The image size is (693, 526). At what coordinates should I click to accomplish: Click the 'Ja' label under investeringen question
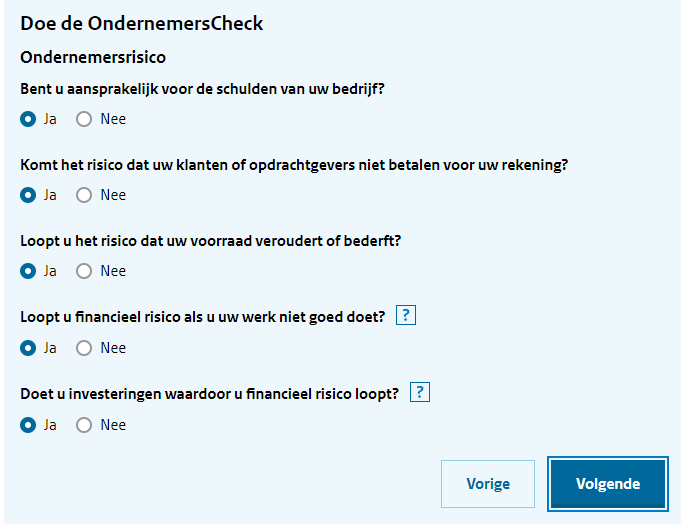coord(50,425)
